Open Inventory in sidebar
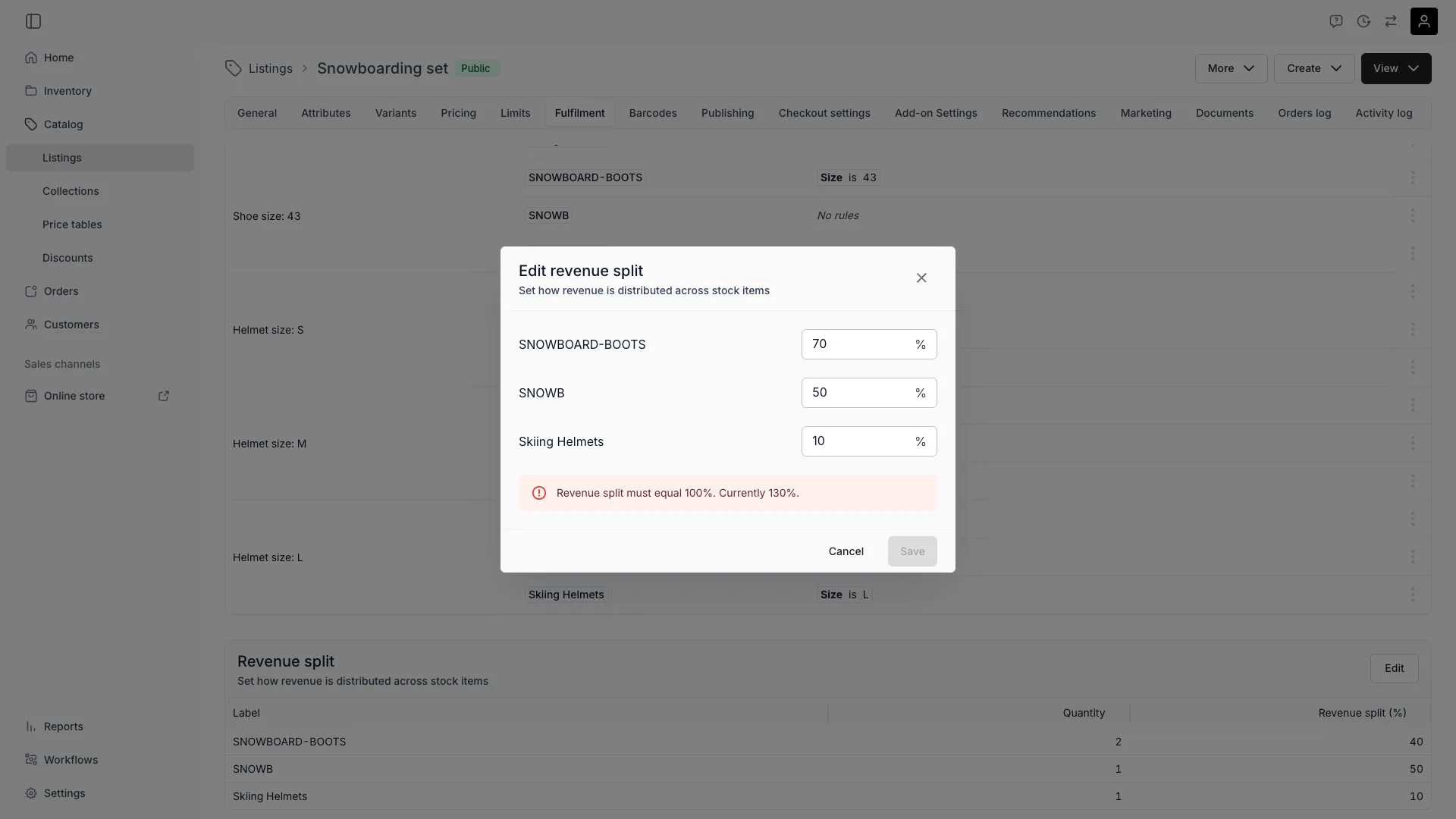The width and height of the screenshot is (1456, 819). point(99,91)
